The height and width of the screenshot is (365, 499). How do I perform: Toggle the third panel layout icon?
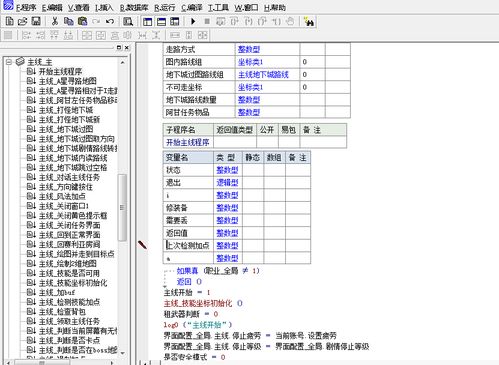(x=175, y=22)
